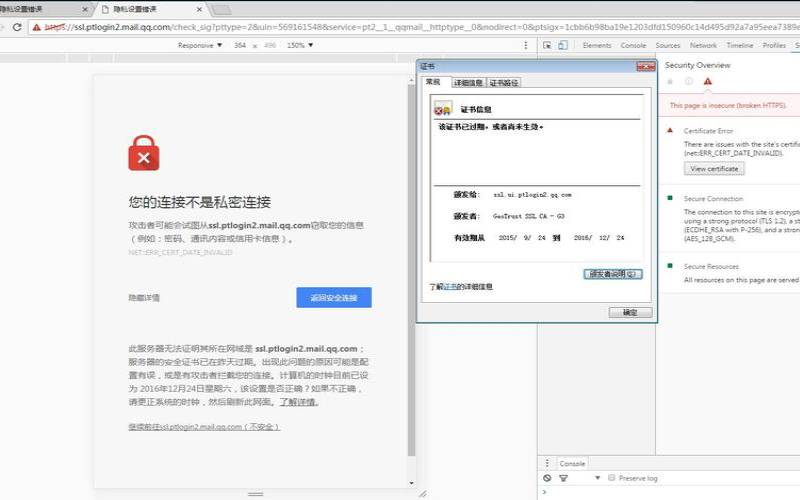Switch to the Console panel tab

633,45
